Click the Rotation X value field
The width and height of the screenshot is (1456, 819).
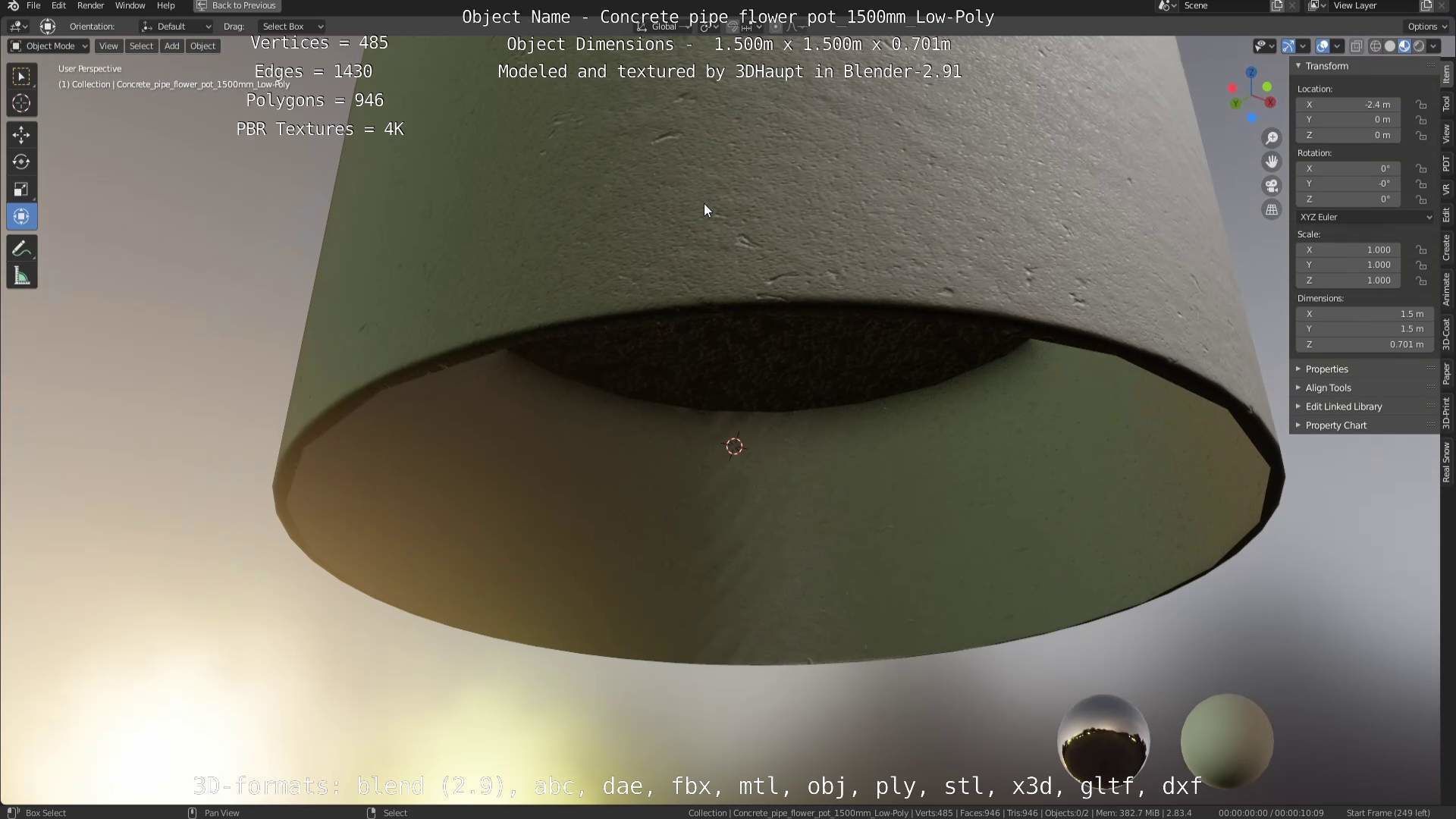1348,168
